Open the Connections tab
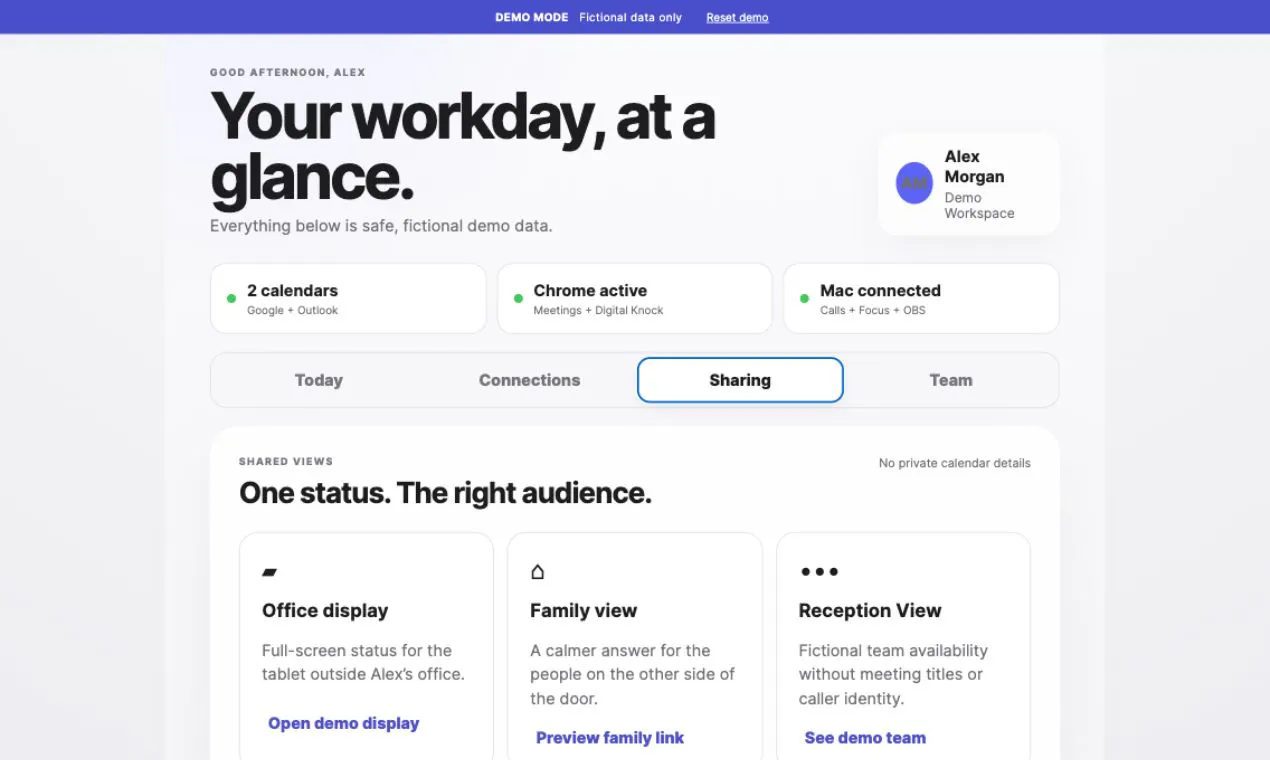This screenshot has height=760, width=1270. coord(529,380)
